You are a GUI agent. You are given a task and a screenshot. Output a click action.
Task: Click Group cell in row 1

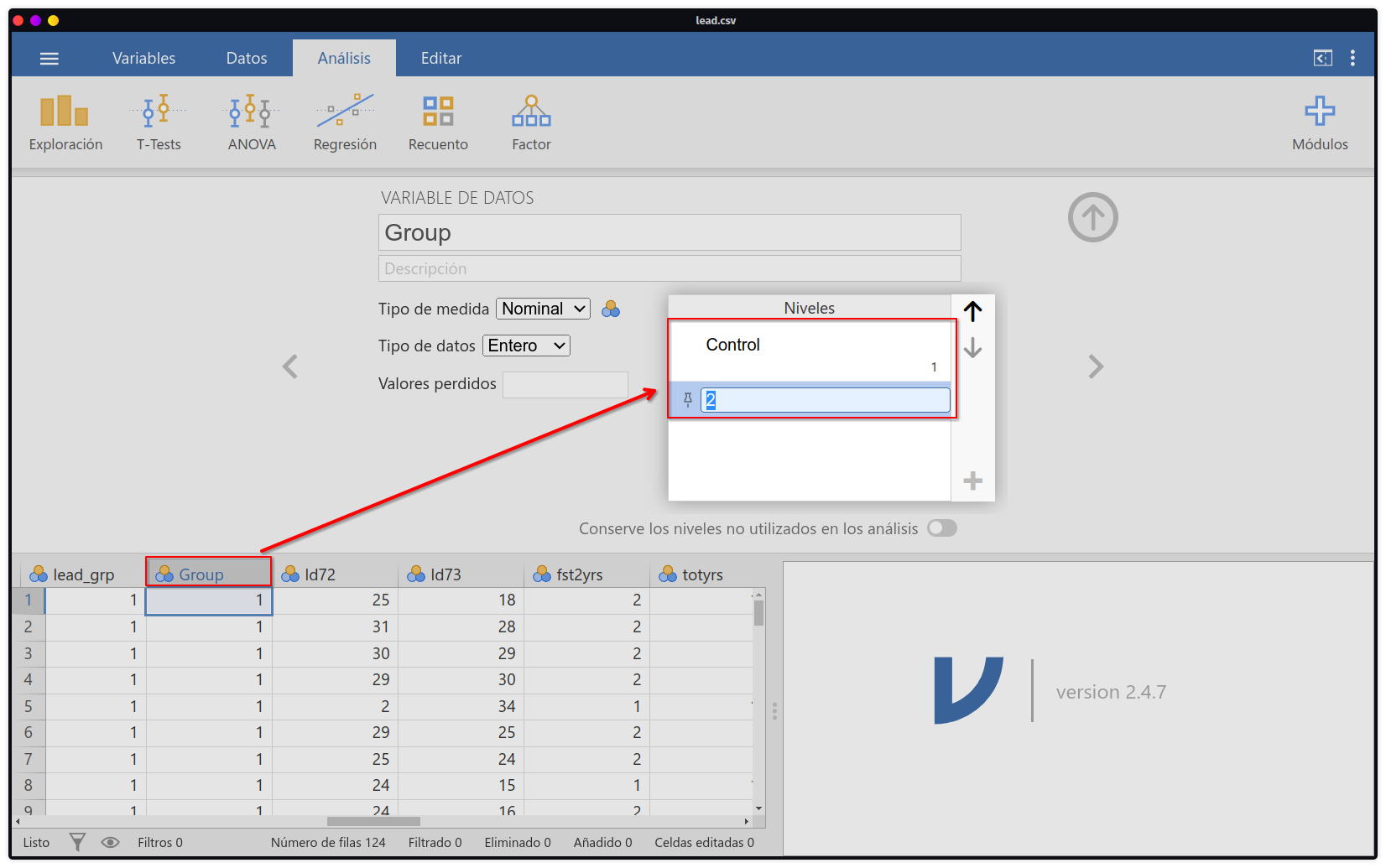click(209, 600)
